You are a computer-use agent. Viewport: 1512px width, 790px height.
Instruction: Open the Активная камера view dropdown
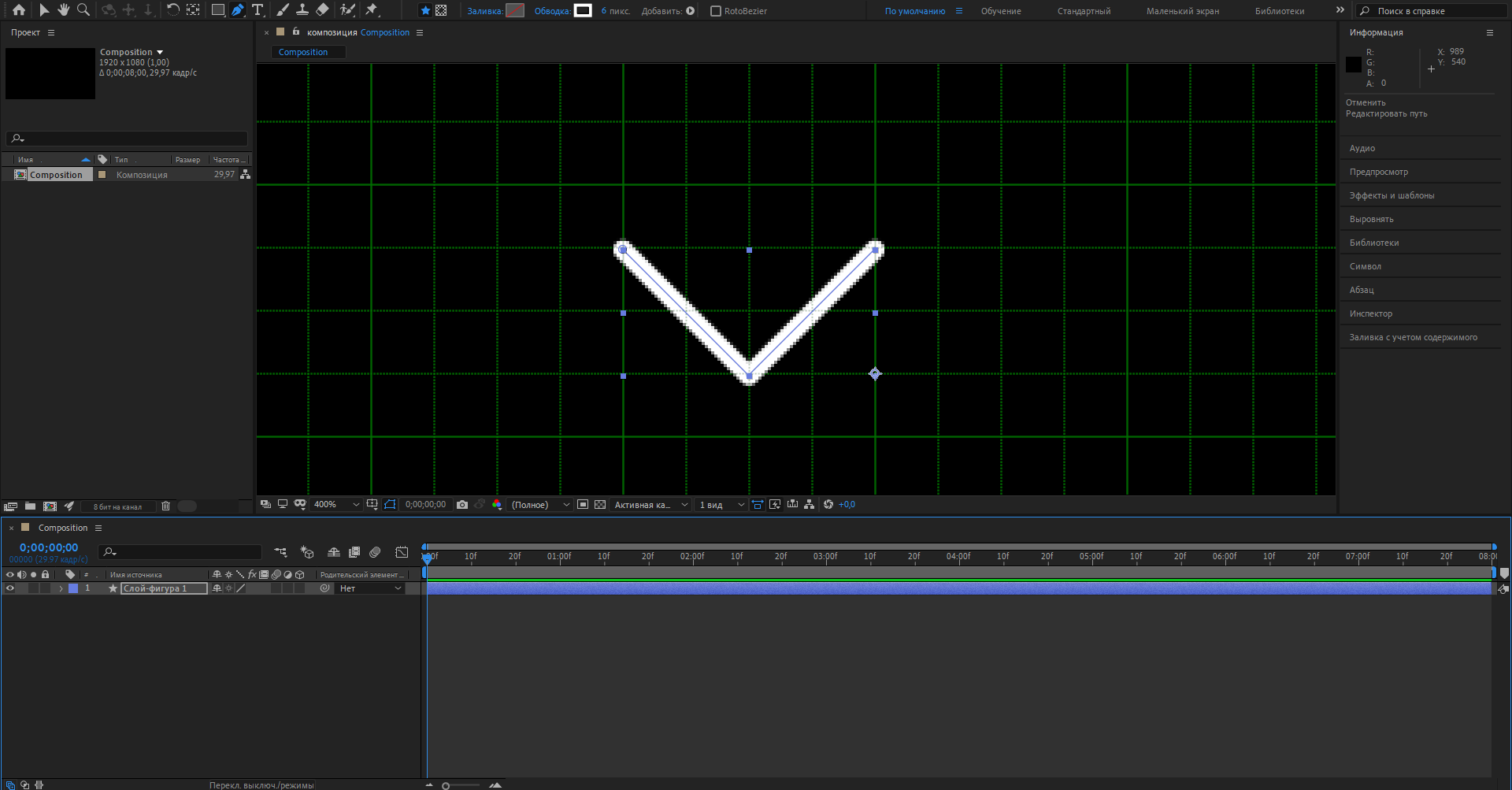coord(651,505)
